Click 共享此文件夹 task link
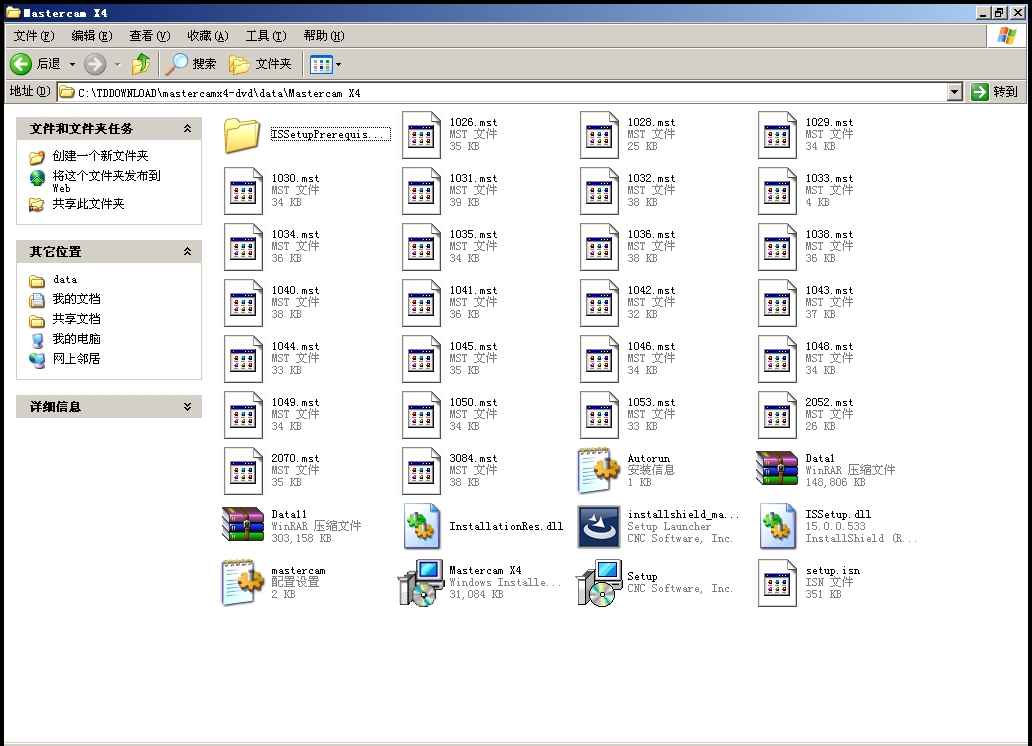 88,204
